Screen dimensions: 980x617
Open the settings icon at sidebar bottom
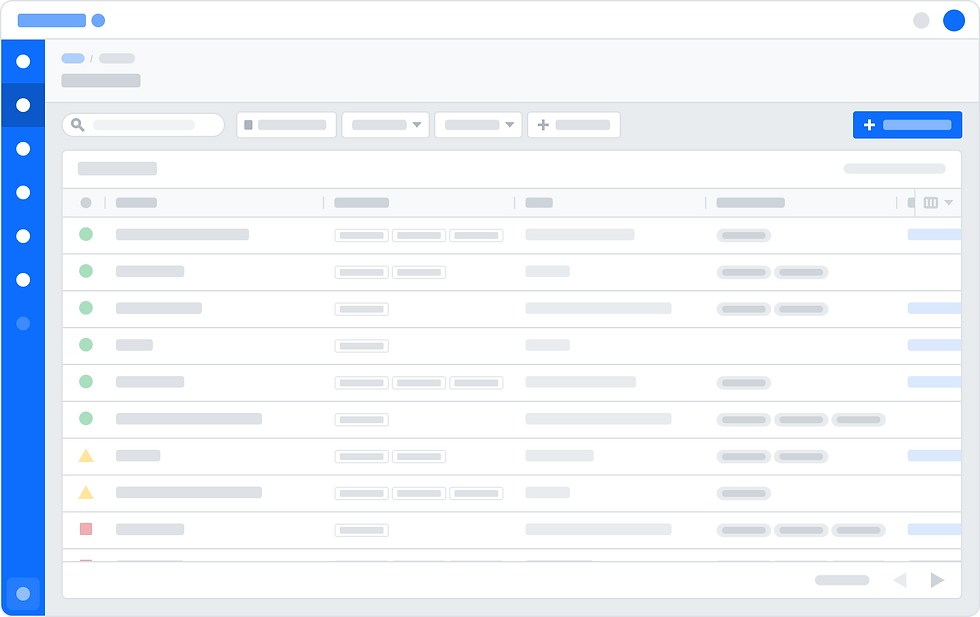(23, 594)
